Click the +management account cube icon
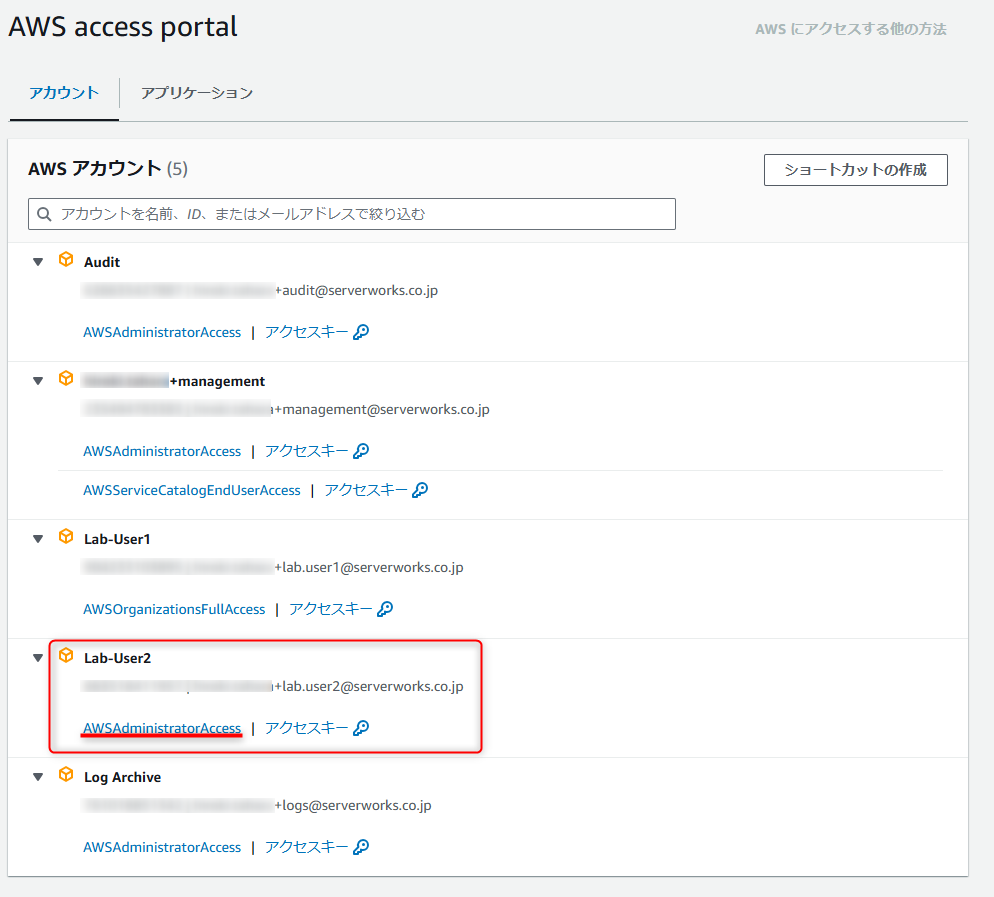The image size is (994, 897). 66,378
